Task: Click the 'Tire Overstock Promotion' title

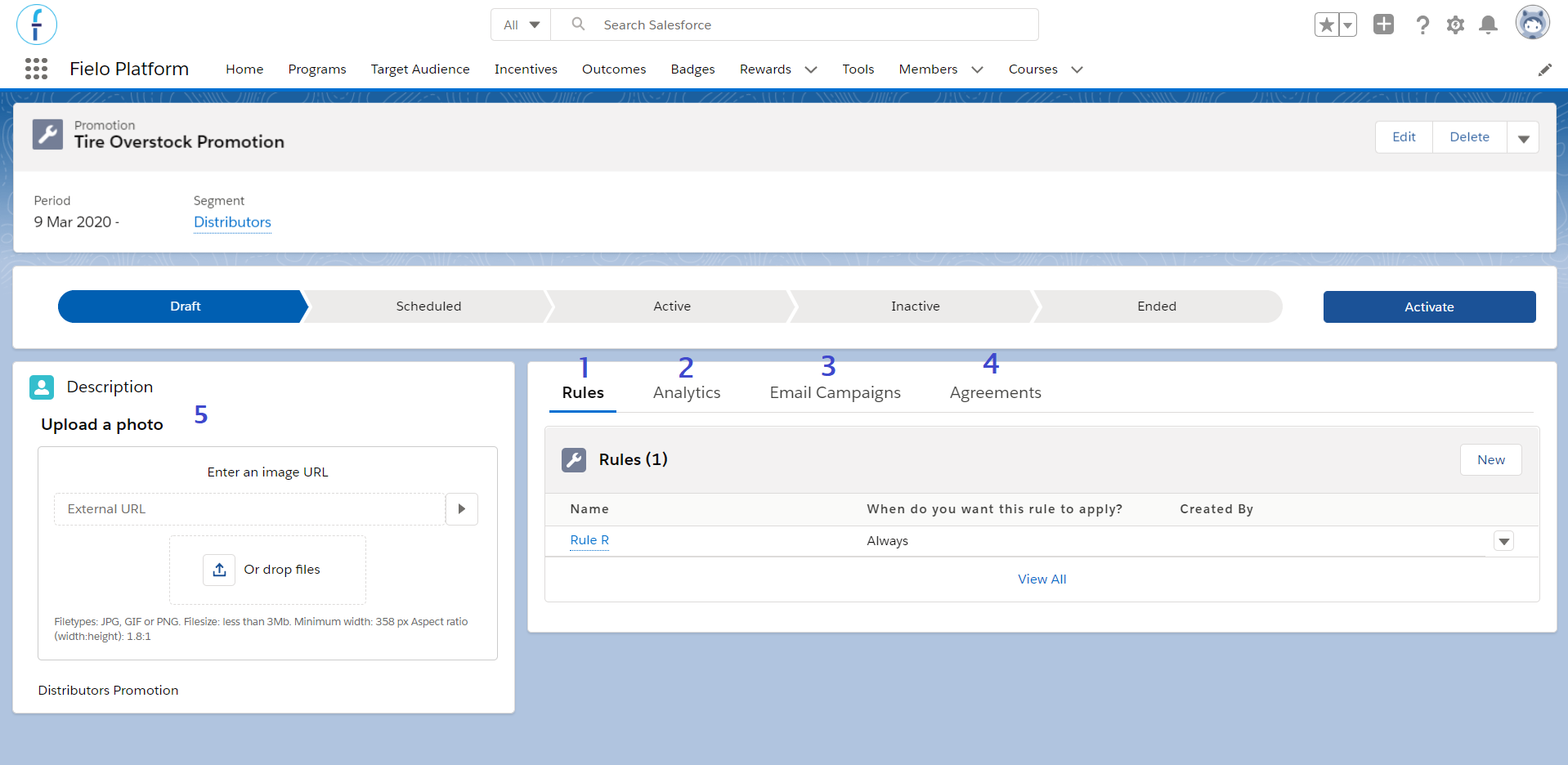Action: tap(179, 142)
